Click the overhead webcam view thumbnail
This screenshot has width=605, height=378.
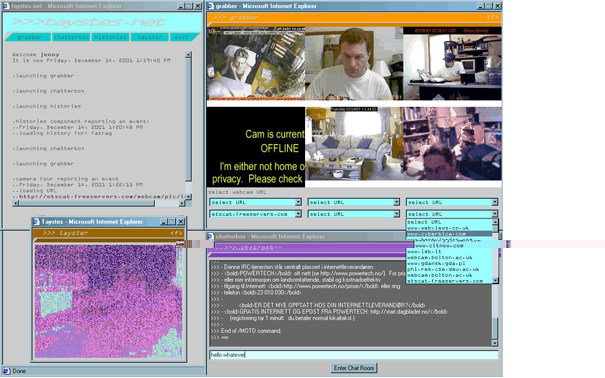pos(256,64)
